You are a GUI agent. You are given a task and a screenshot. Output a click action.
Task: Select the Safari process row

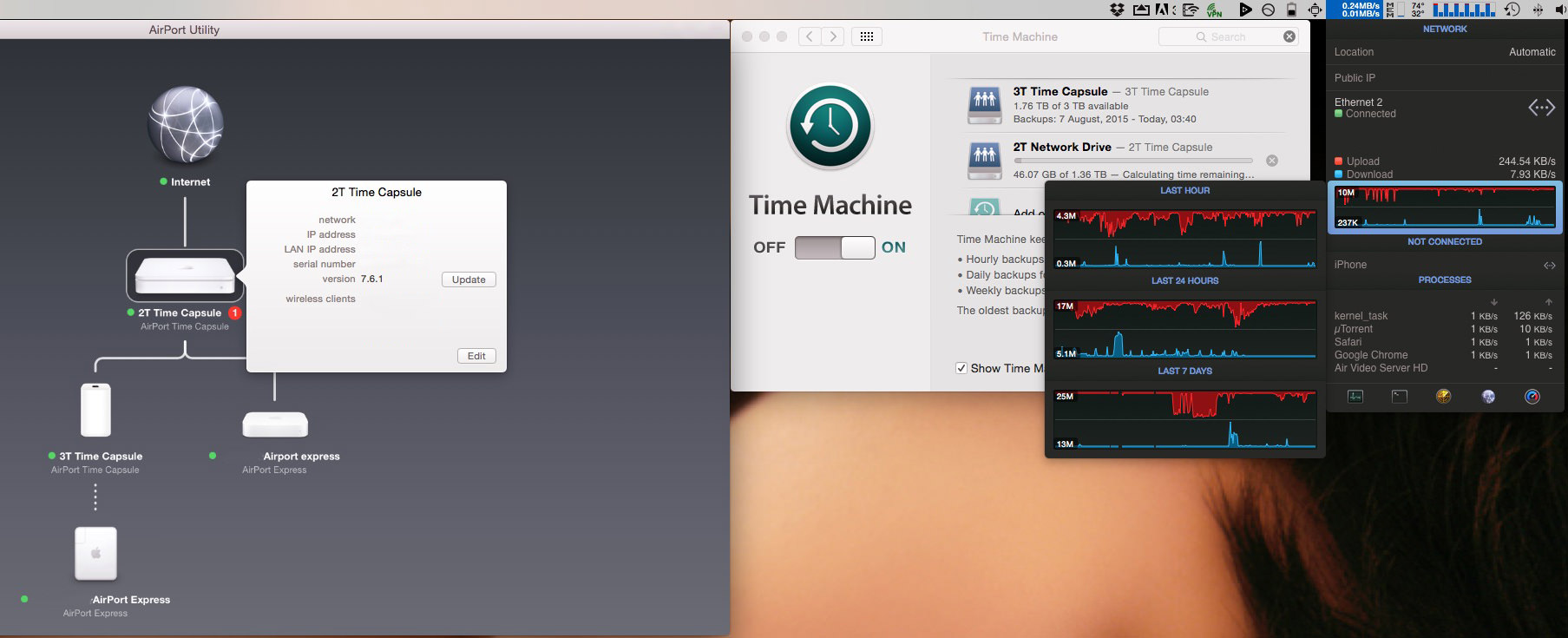pyautogui.click(x=1445, y=342)
